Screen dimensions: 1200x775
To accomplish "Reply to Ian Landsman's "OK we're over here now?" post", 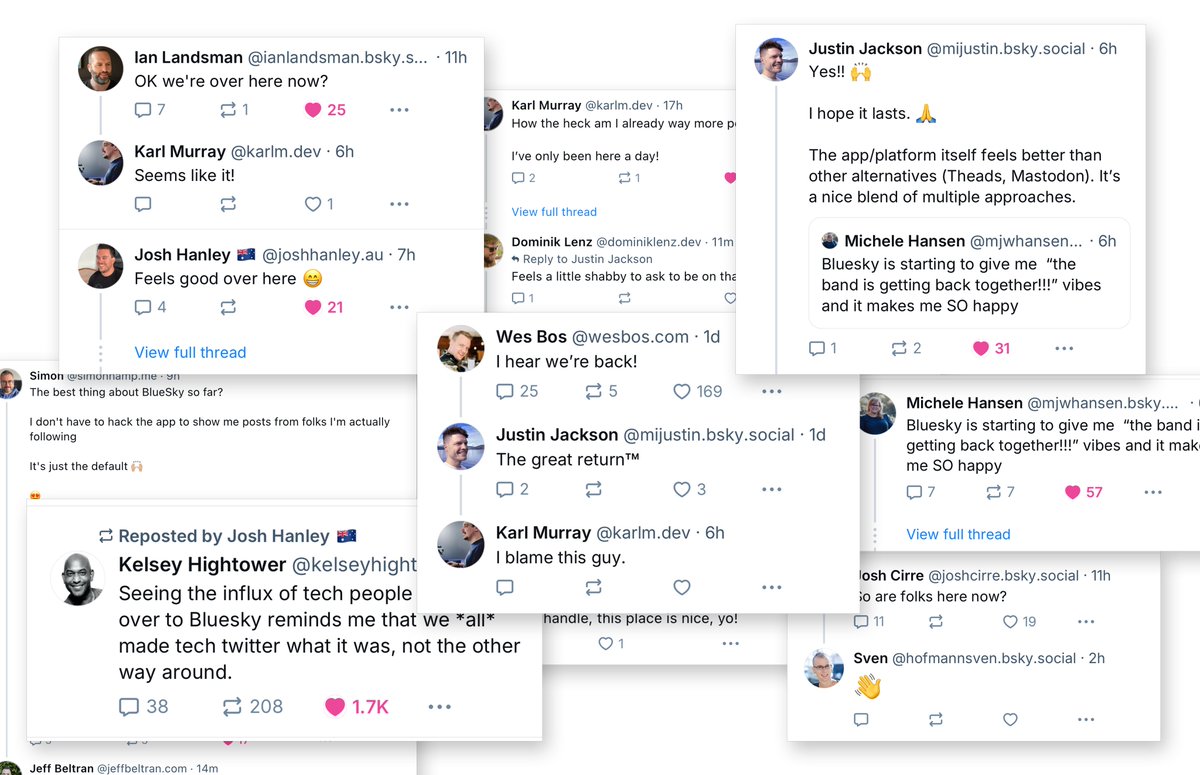I will 142,110.
